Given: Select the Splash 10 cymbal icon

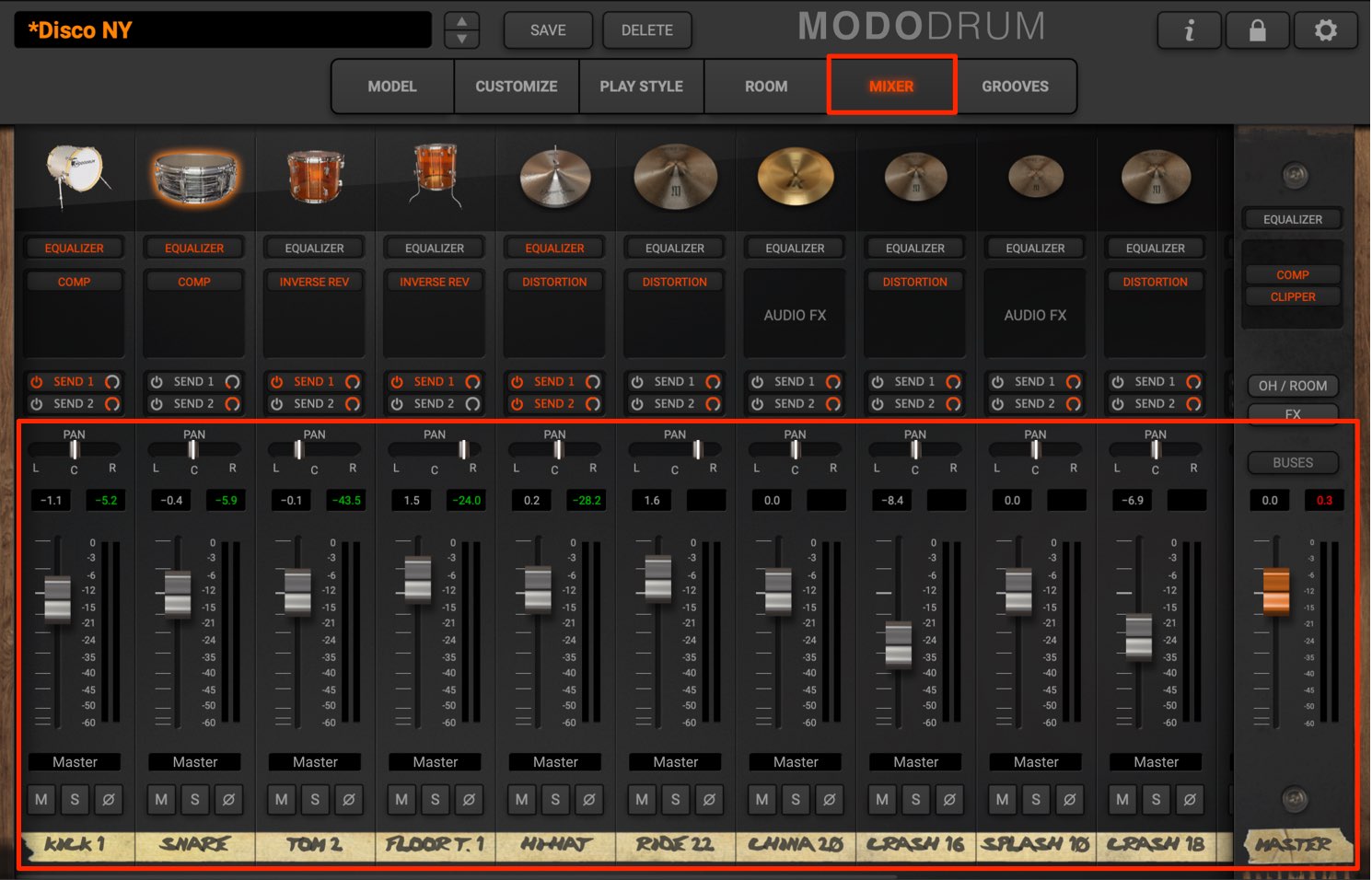Looking at the screenshot, I should [x=1036, y=176].
